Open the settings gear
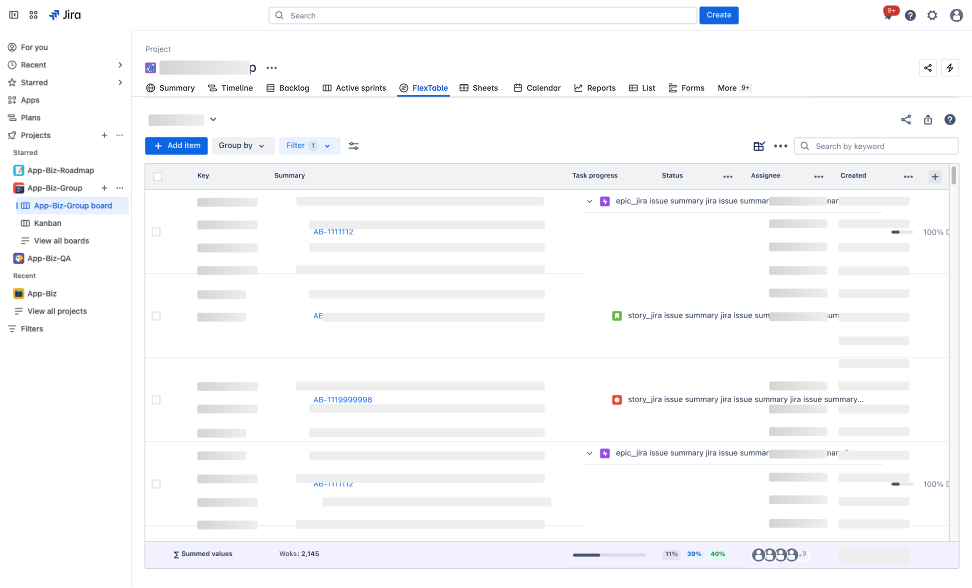The image size is (972, 588). coord(932,15)
